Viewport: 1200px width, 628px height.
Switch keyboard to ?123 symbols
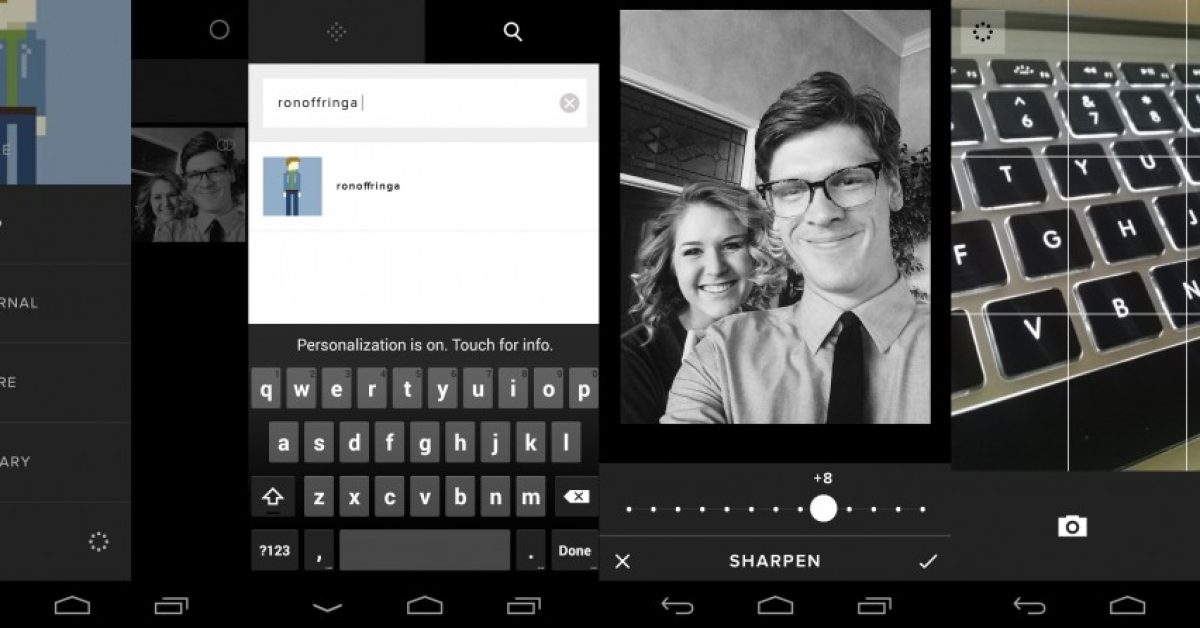tap(273, 550)
